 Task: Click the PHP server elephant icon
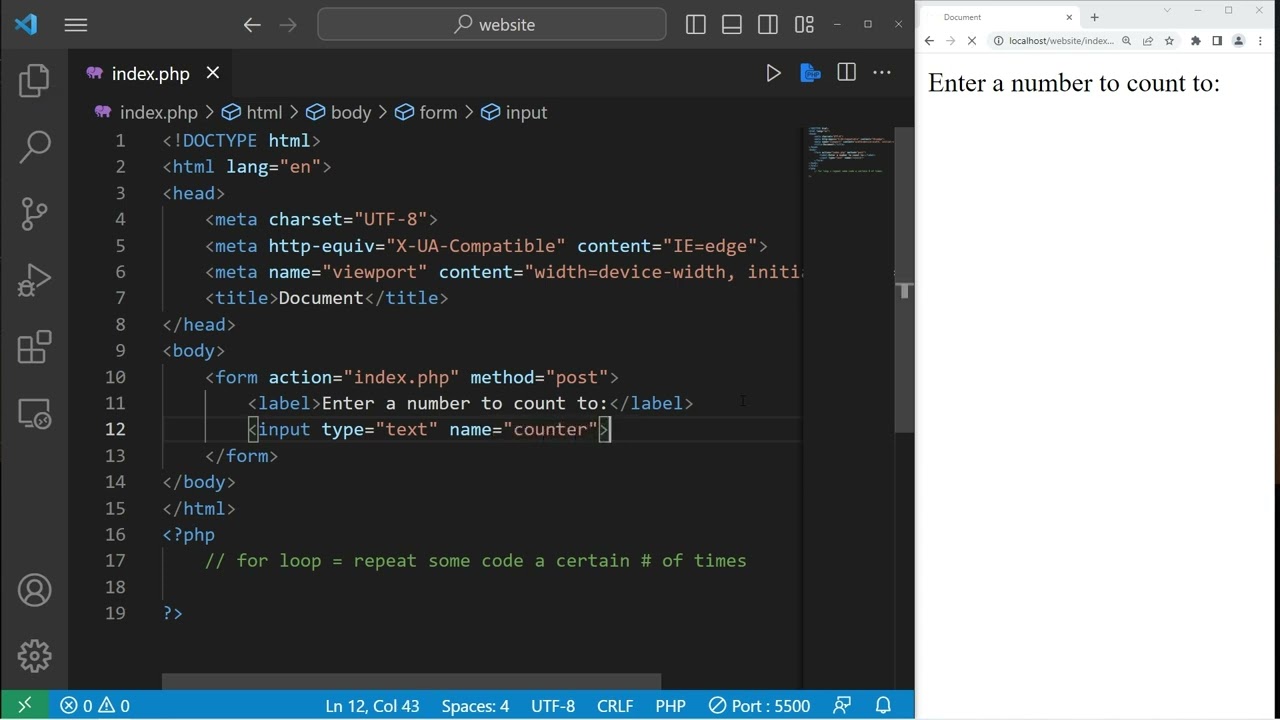pyautogui.click(x=810, y=73)
